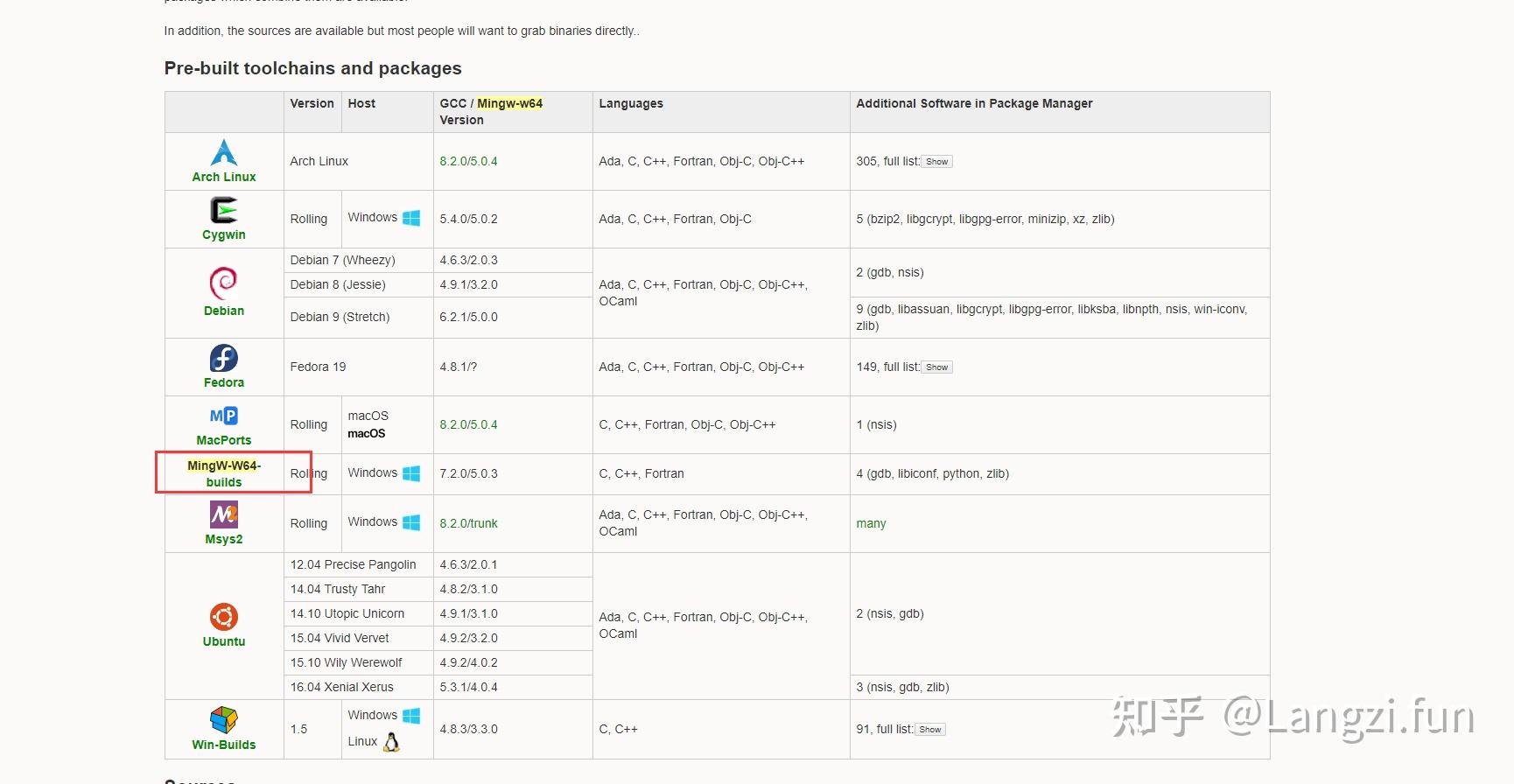
Task: Show full package list for Arch Linux
Action: (936, 162)
